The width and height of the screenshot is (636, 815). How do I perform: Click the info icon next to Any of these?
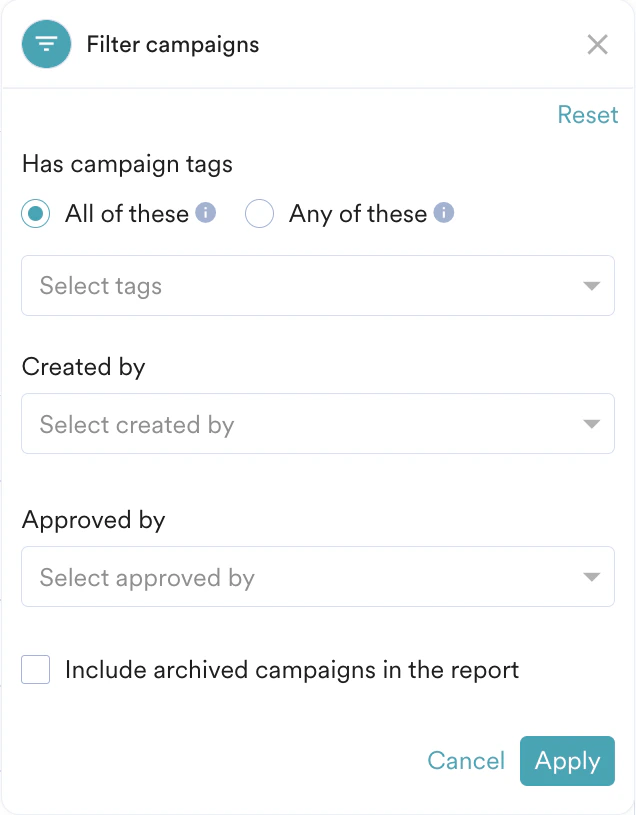442,213
